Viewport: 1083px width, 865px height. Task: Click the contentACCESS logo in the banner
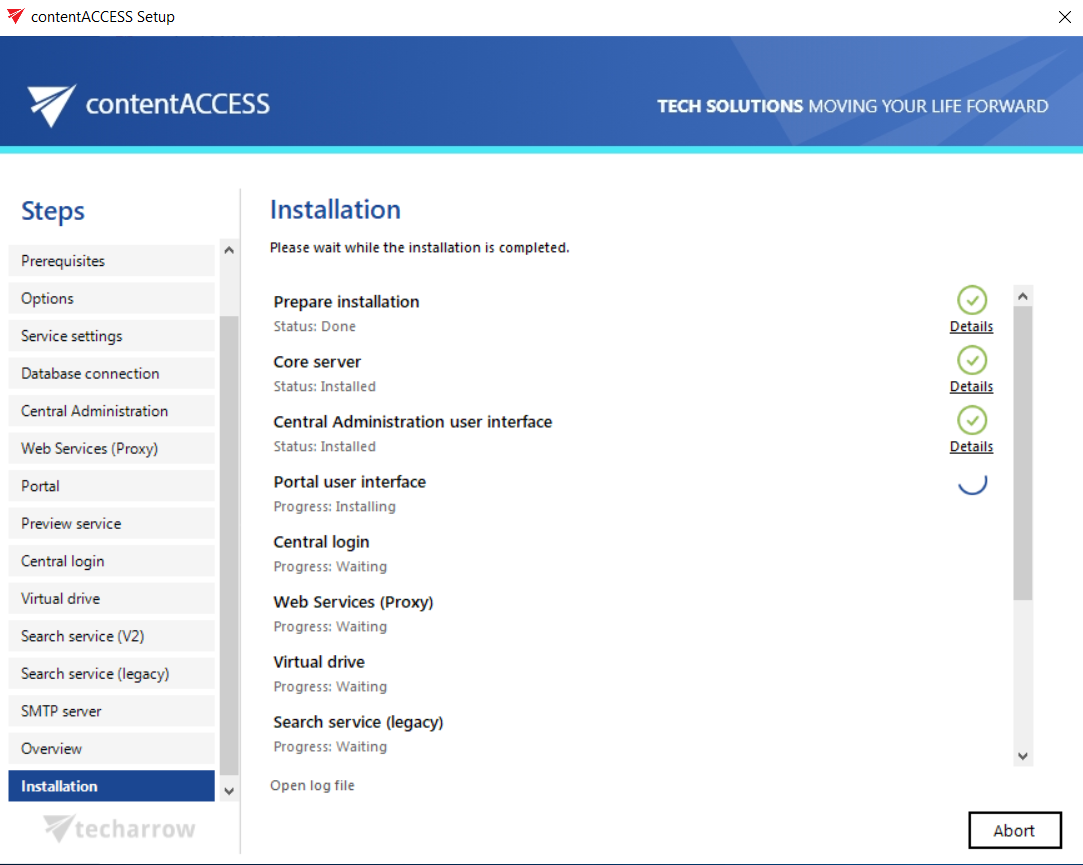point(149,104)
